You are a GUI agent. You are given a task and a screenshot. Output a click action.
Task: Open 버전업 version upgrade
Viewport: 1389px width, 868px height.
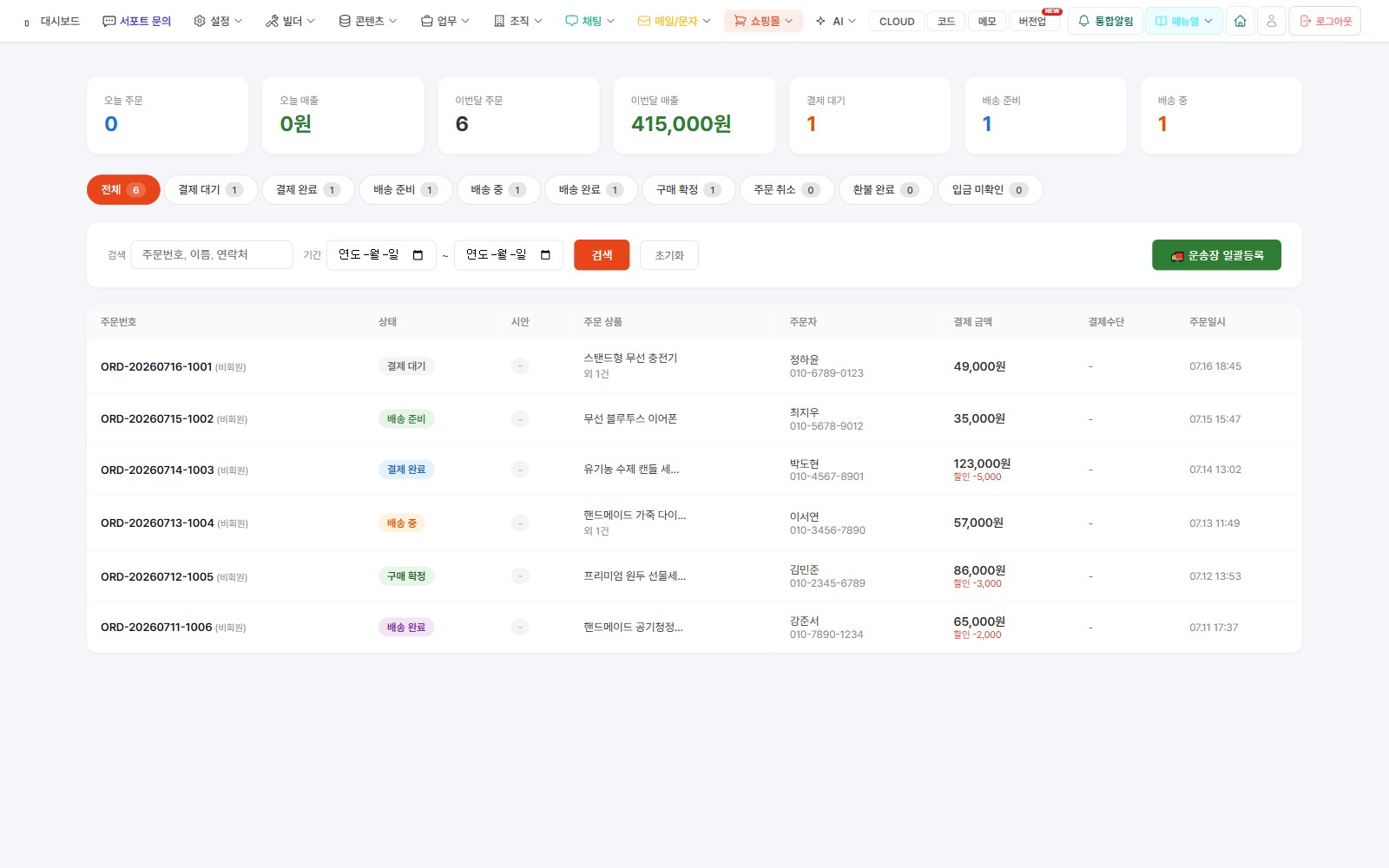point(1033,22)
